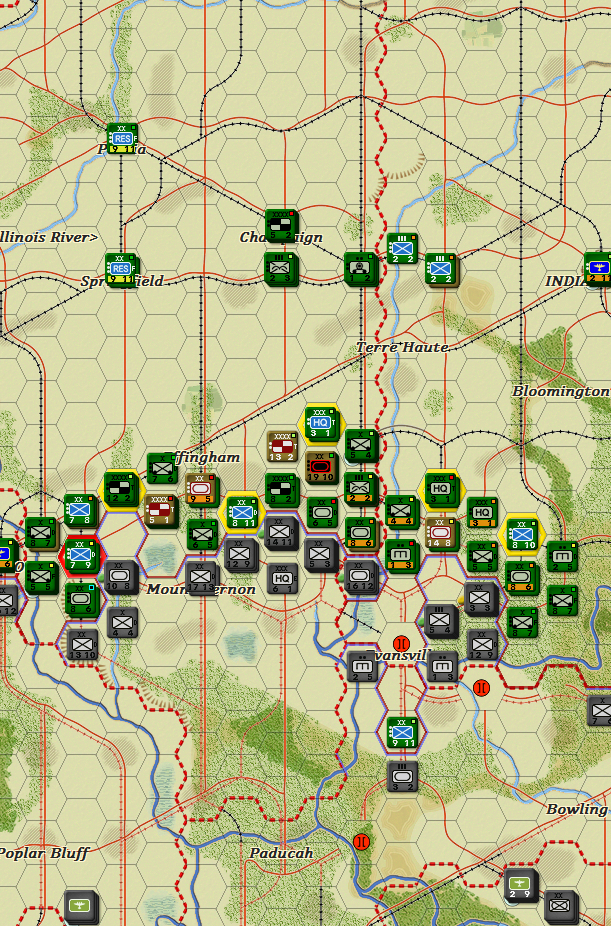
Task: Select the gray 2-9 air unit
Action: [x=521, y=885]
